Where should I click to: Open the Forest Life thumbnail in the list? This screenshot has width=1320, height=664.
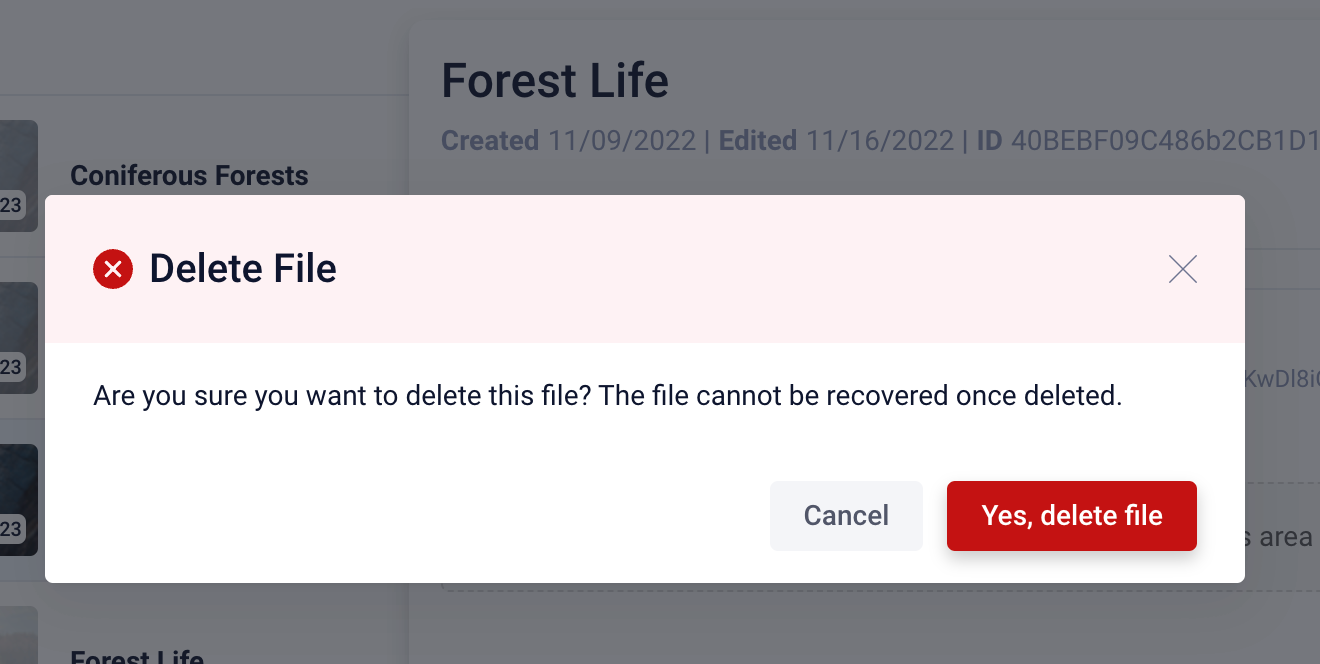tap(19, 635)
